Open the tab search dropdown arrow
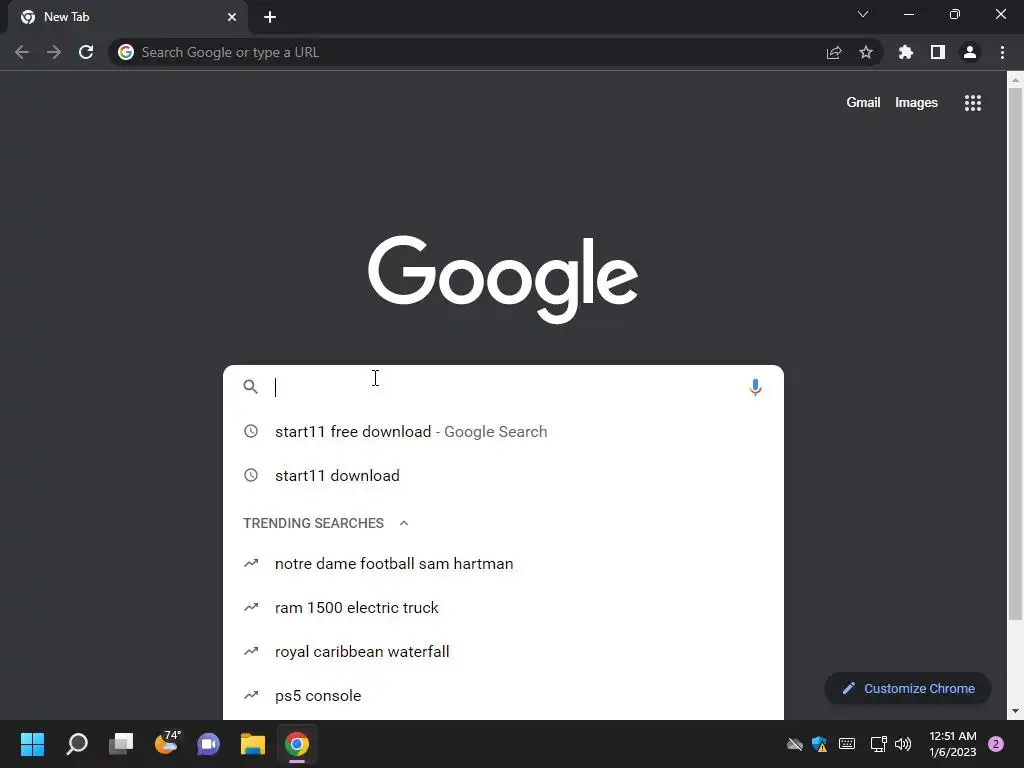Viewport: 1024px width, 768px height. (x=863, y=14)
